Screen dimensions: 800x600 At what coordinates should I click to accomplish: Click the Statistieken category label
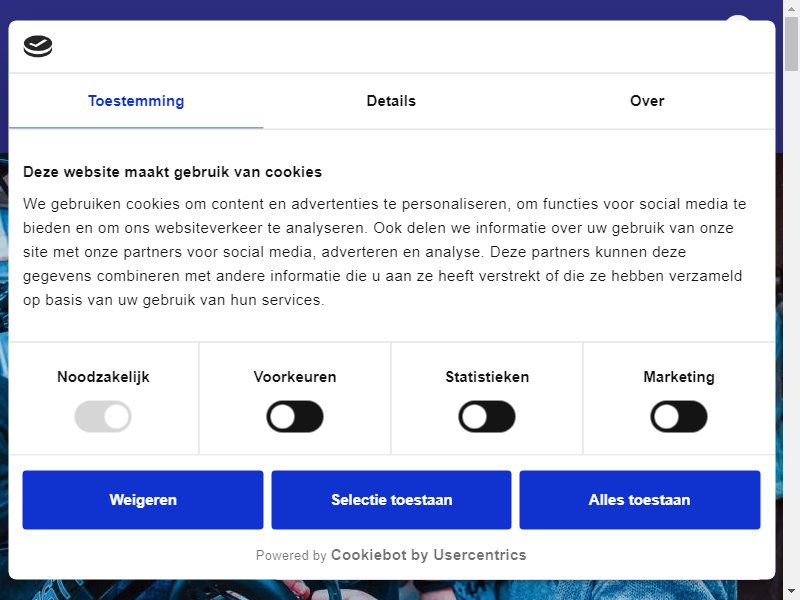pyautogui.click(x=487, y=377)
